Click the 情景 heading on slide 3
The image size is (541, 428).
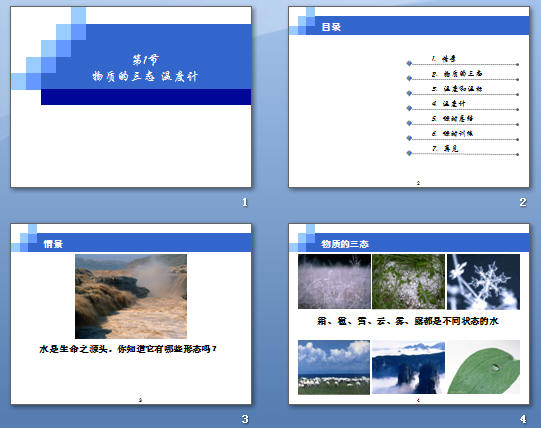(53, 244)
